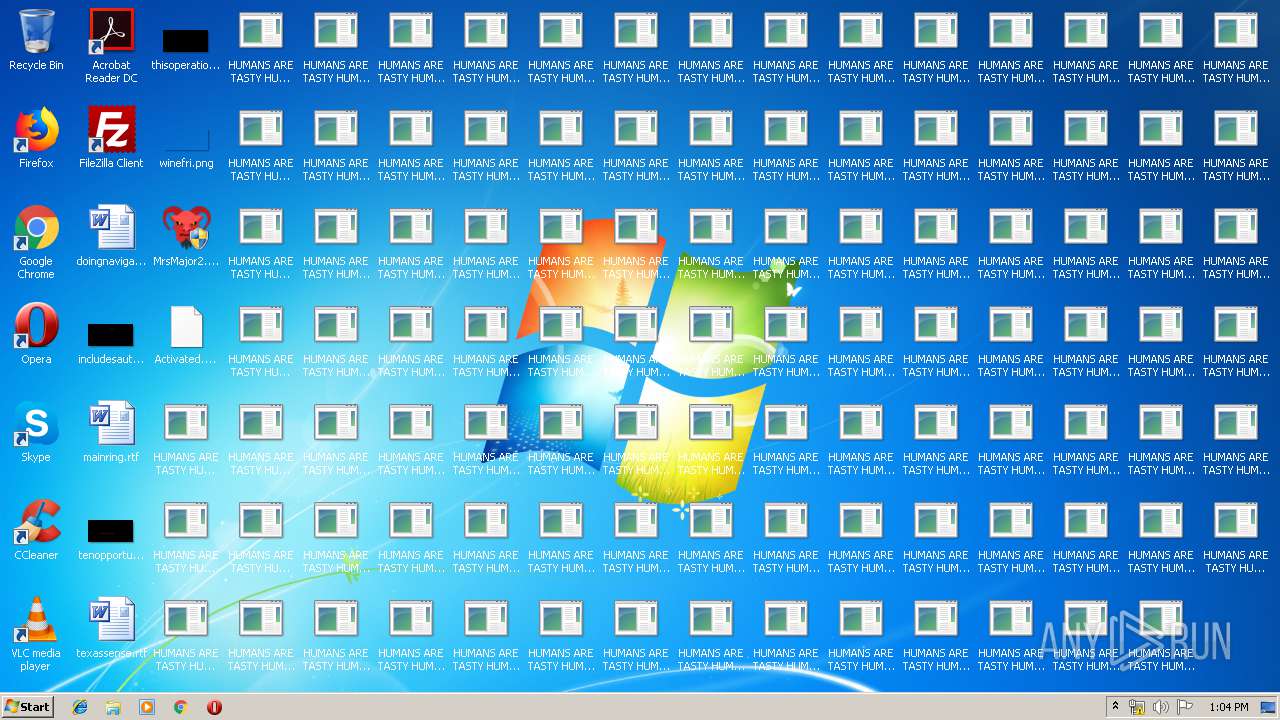This screenshot has height=720, width=1280.
Task: Launch Windows Media Player from taskbar
Action: tap(147, 707)
